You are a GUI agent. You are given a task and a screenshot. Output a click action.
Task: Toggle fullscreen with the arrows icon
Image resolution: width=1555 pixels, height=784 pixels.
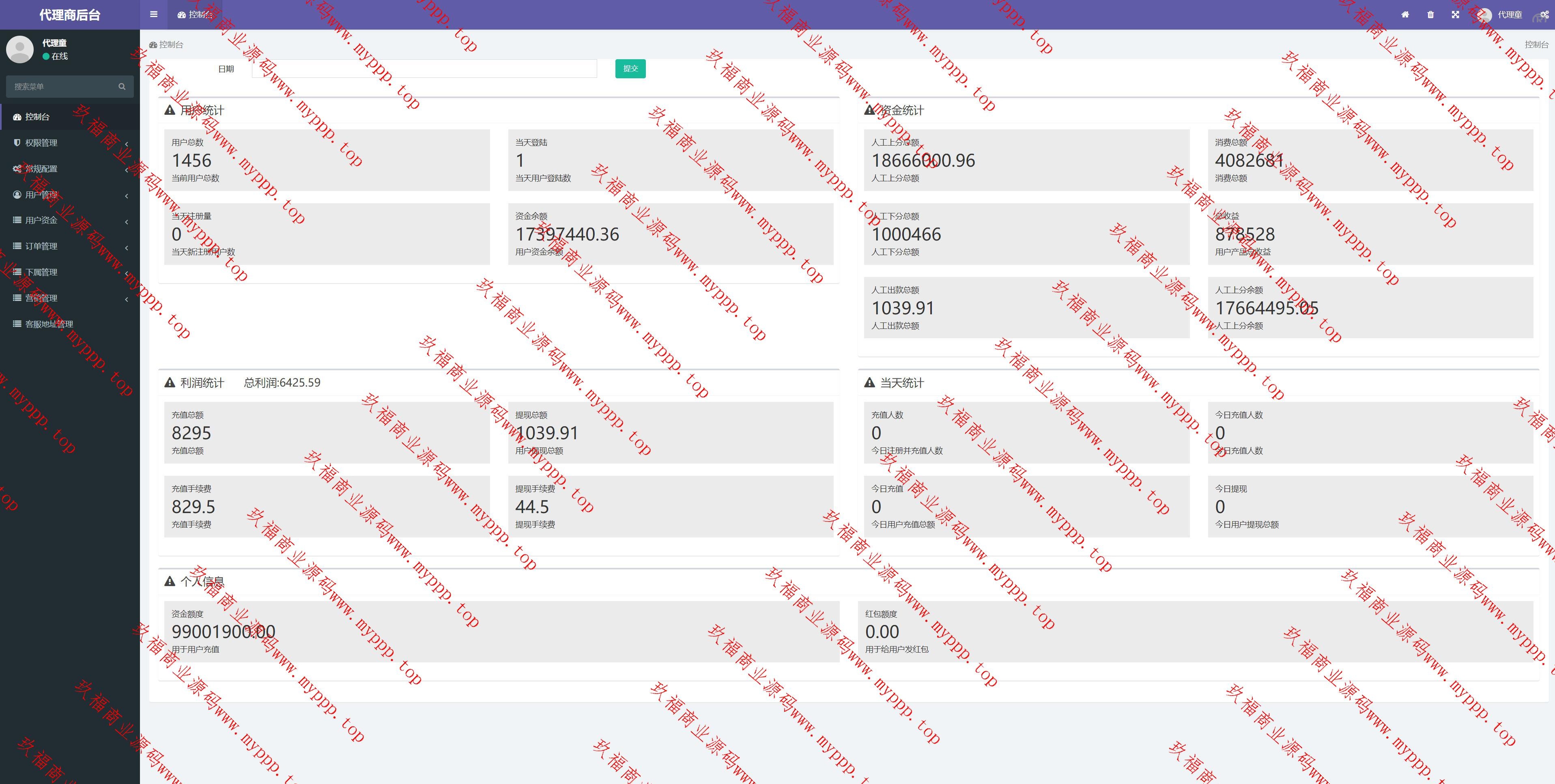[1455, 15]
